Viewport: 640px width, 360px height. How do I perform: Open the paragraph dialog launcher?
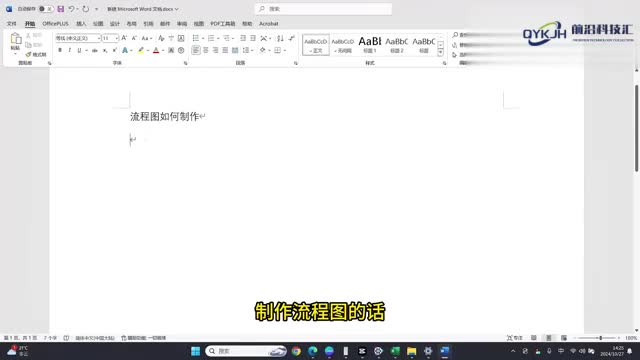tap(296, 63)
